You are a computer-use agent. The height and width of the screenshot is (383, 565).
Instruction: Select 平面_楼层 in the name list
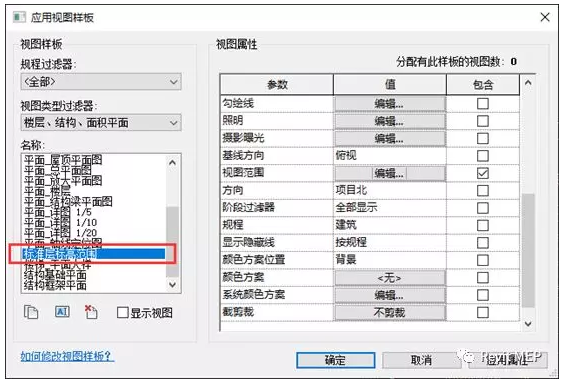point(47,191)
